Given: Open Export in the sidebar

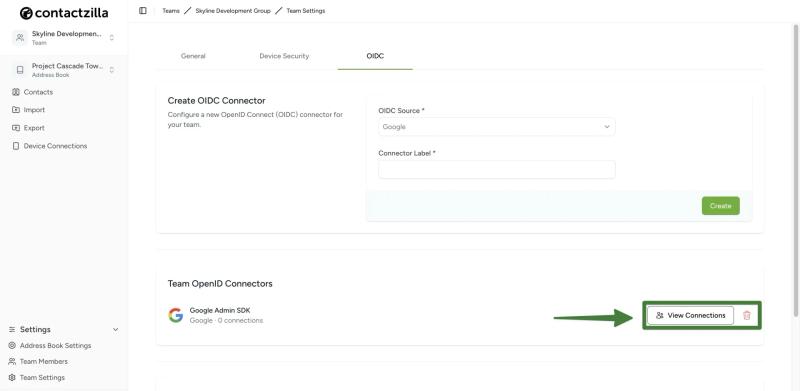Looking at the screenshot, I should pos(34,128).
